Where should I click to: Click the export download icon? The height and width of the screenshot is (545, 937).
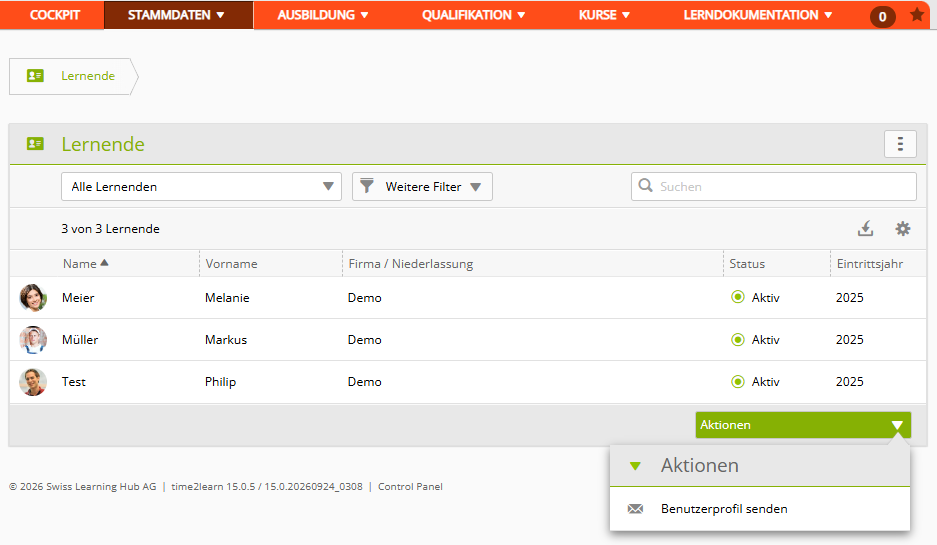coord(865,228)
